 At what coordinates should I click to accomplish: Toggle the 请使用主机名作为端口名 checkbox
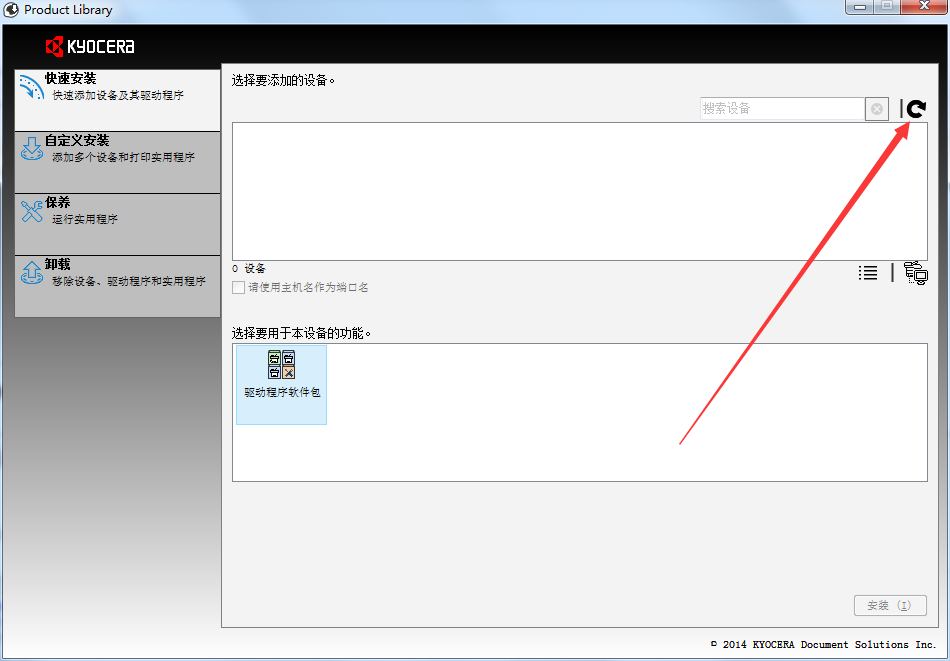(238, 288)
